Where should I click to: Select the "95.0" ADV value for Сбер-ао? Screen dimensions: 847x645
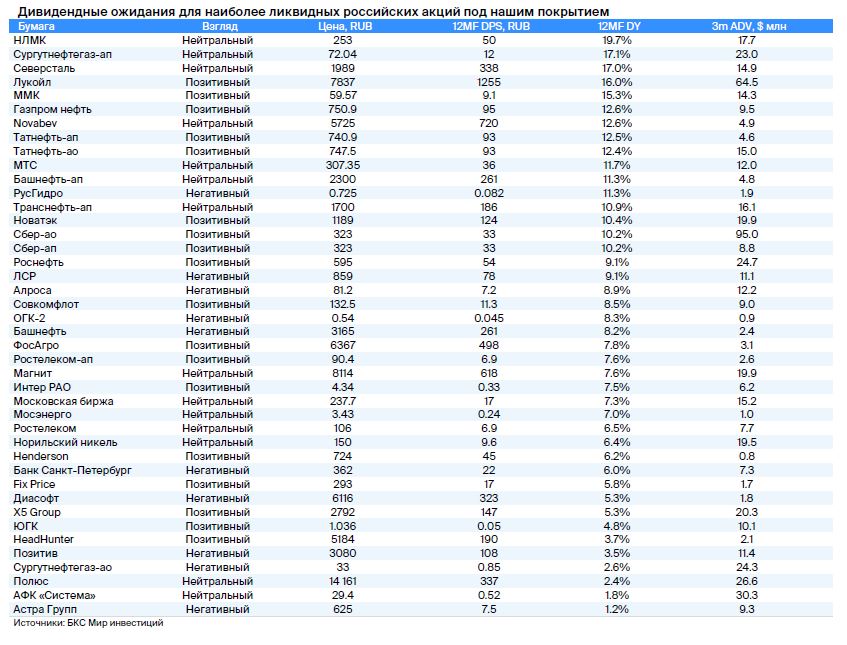coord(747,235)
